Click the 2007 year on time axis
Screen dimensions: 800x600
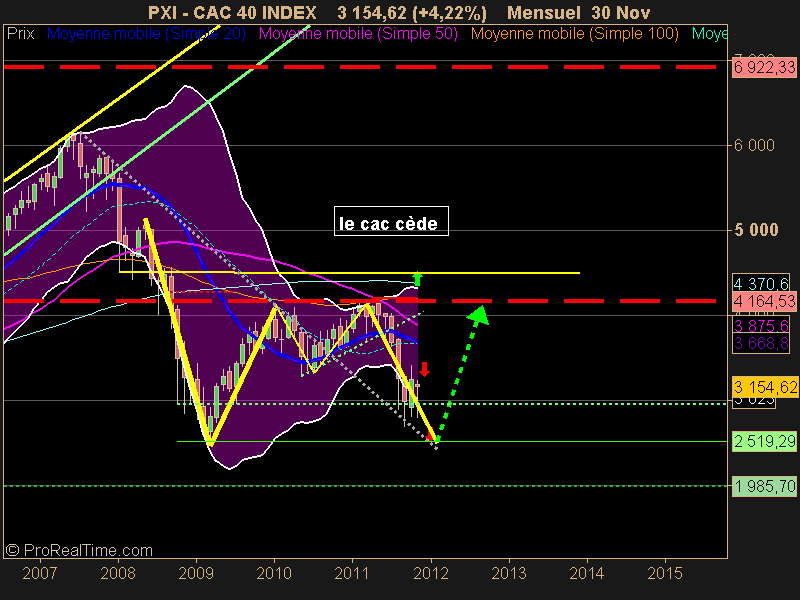(x=40, y=573)
